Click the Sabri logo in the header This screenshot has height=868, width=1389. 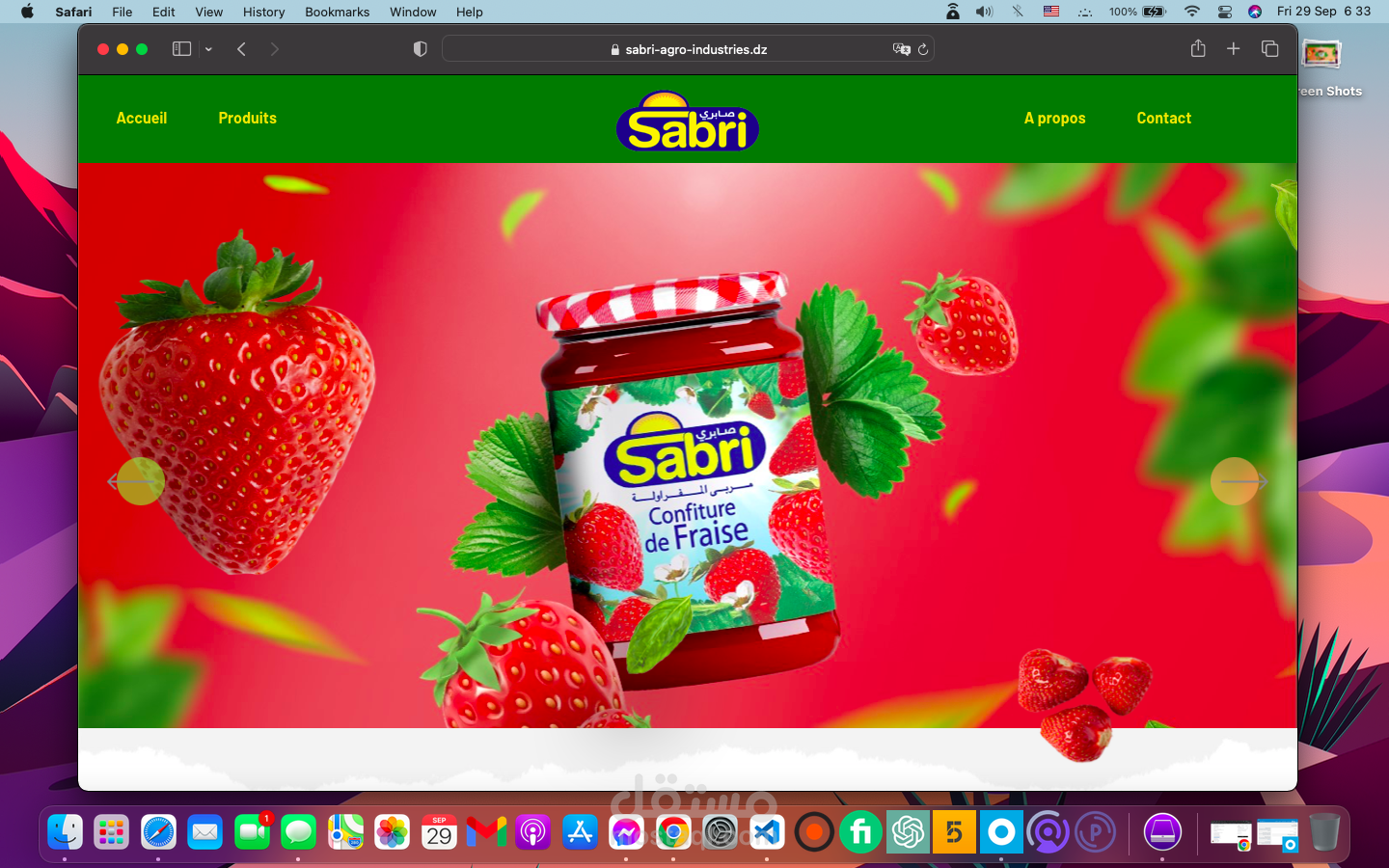pyautogui.click(x=688, y=122)
